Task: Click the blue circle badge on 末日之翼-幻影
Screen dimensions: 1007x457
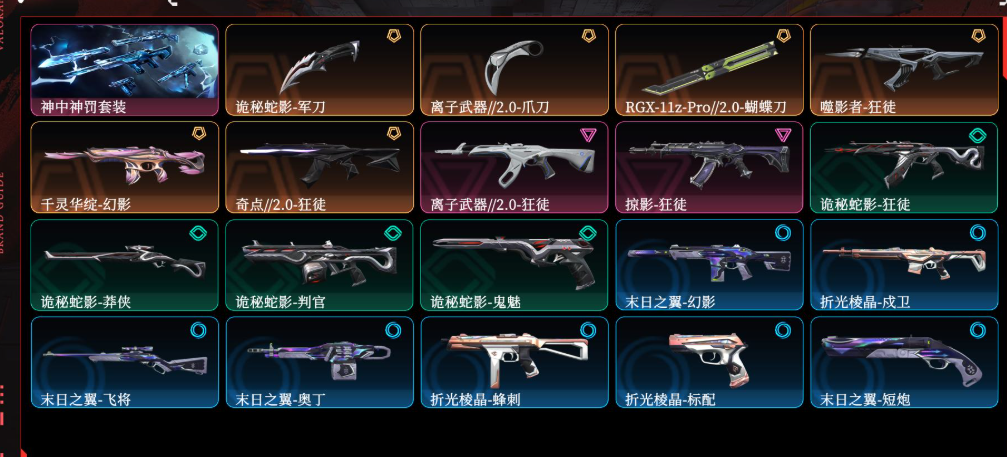Action: coord(783,232)
